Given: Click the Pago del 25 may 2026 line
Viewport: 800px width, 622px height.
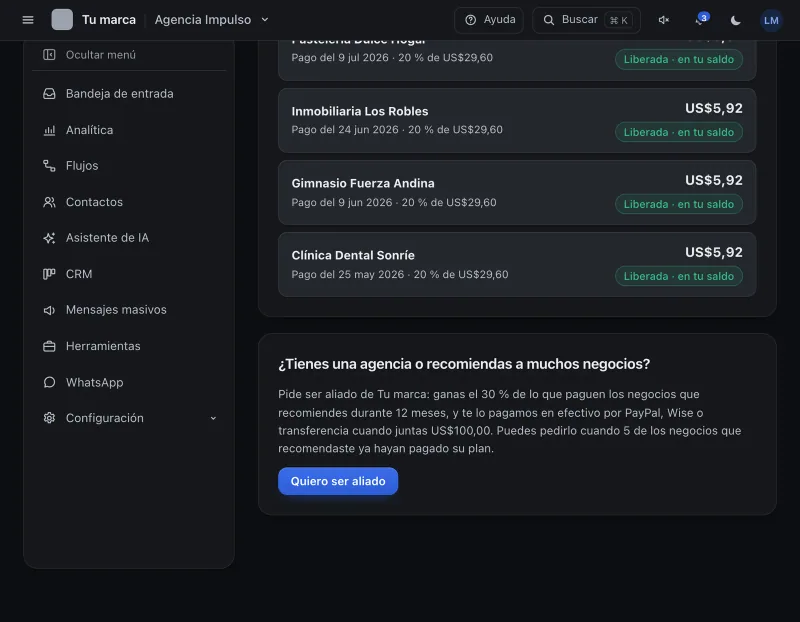Looking at the screenshot, I should [400, 274].
